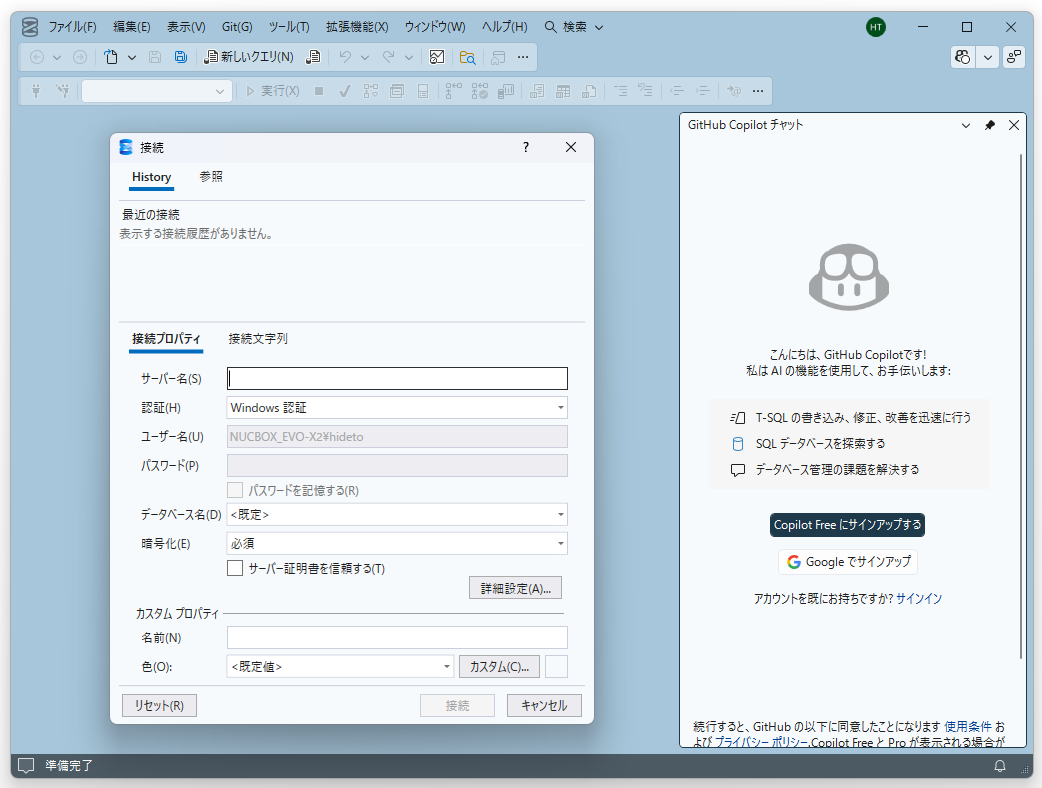The image size is (1042, 788).
Task: Open the 色 color dropdown showing 既定値
Action: (340, 665)
